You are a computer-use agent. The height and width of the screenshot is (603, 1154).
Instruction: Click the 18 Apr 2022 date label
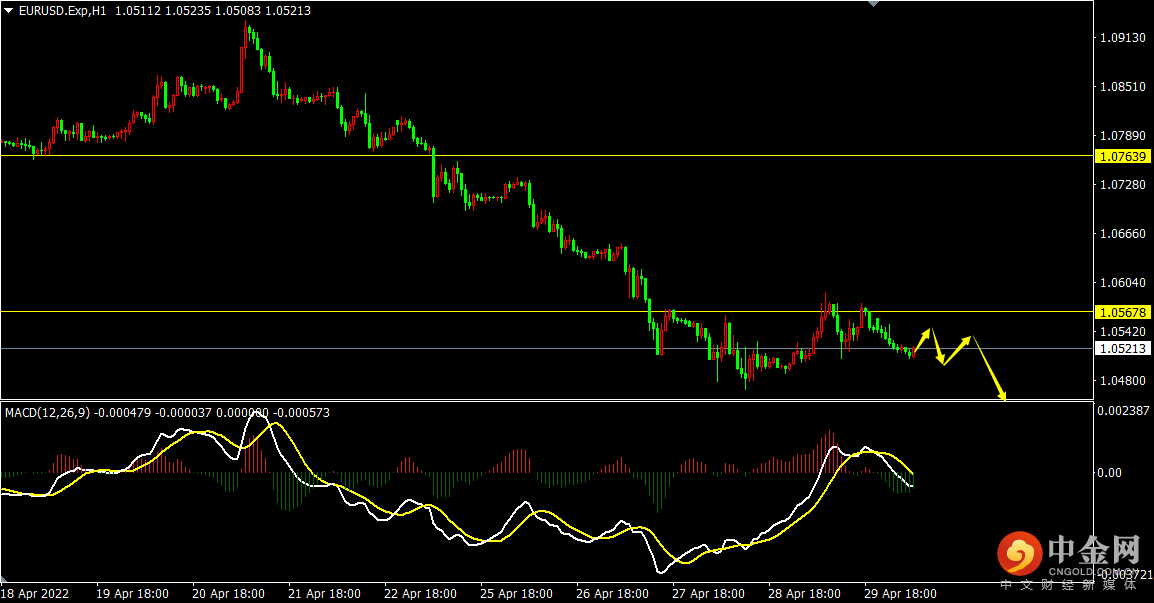(35, 593)
